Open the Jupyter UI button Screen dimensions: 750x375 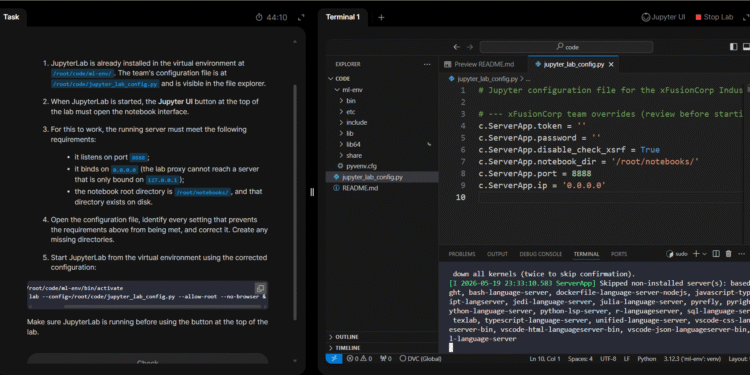coord(663,17)
